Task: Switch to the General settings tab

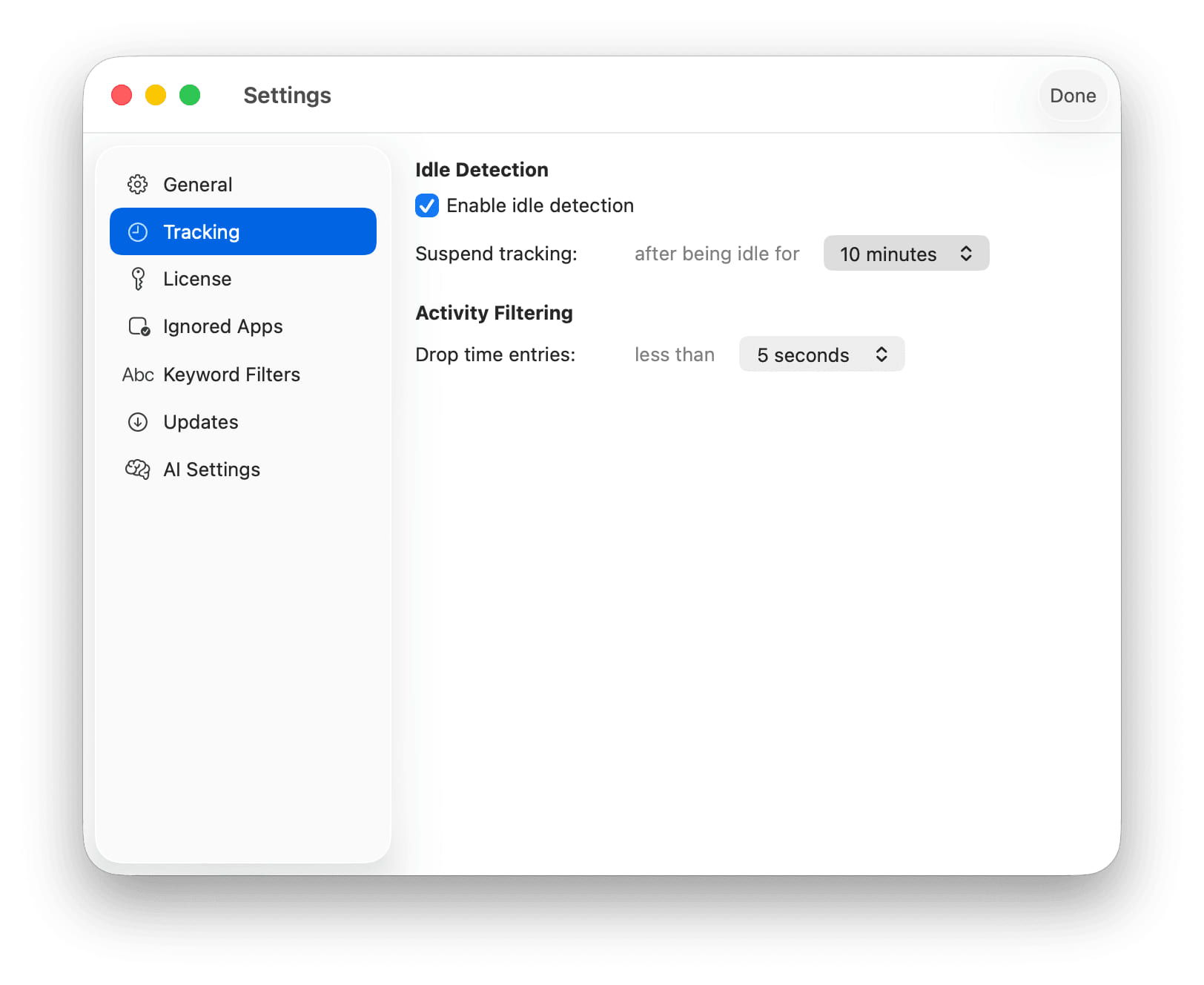Action: click(197, 185)
